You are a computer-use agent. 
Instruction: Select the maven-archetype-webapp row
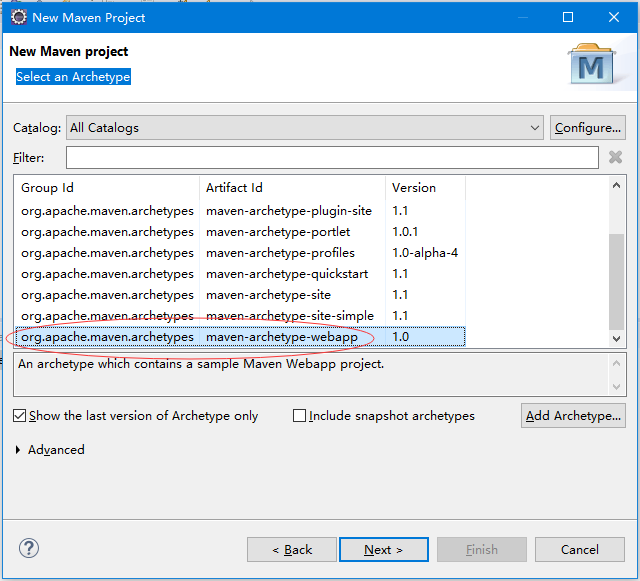pos(240,337)
